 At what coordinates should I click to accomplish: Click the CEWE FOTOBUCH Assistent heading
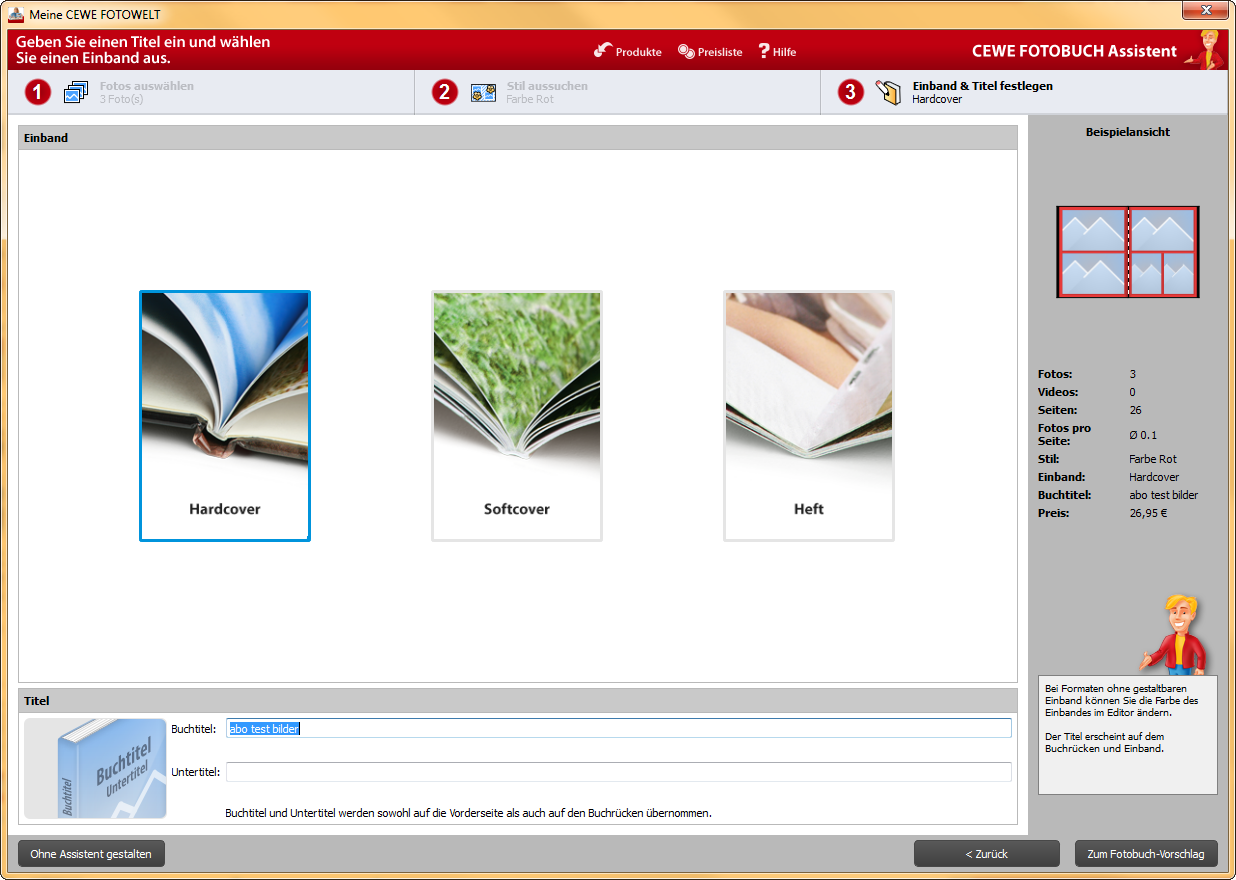pyautogui.click(x=1074, y=51)
